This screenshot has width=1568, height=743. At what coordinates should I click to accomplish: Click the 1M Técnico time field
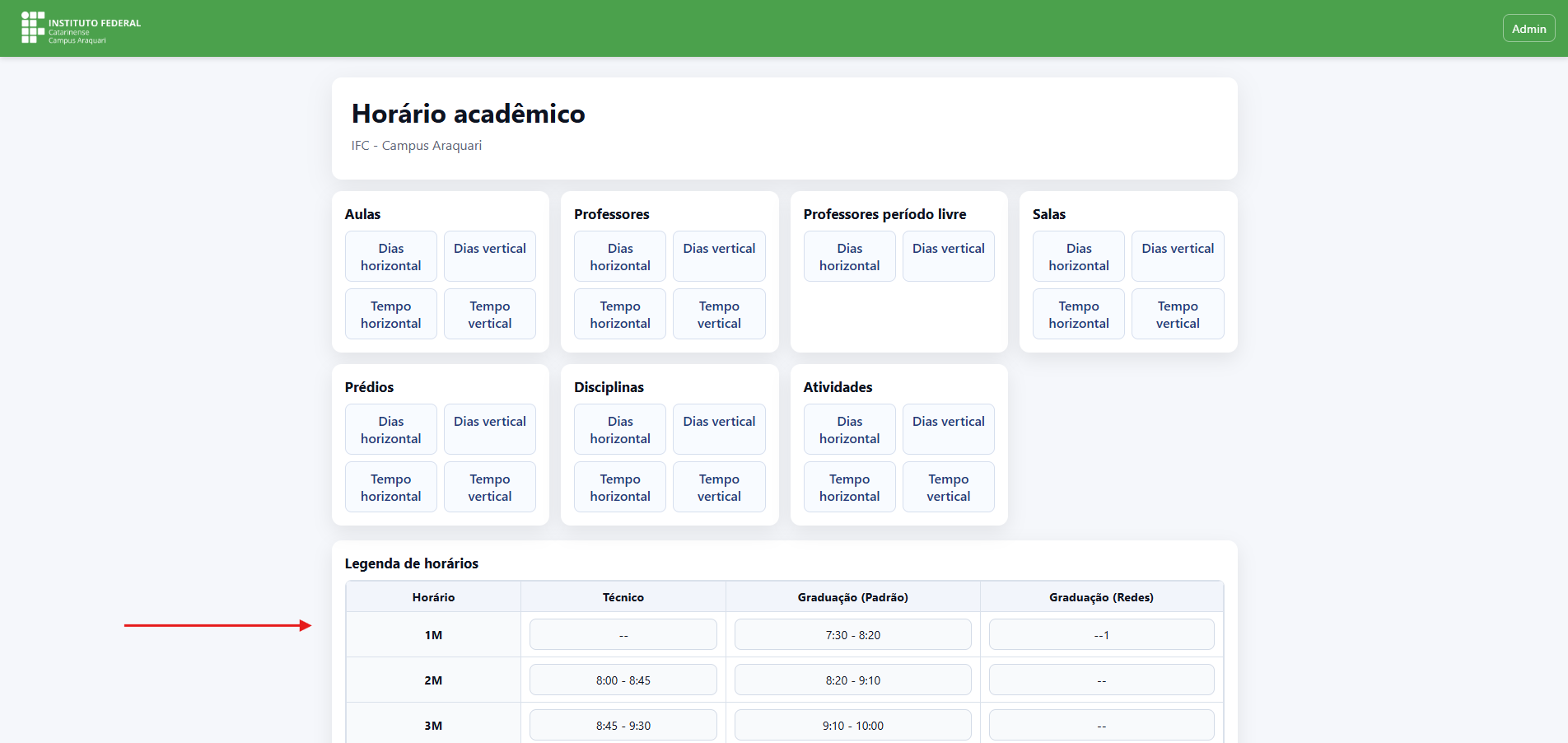click(x=623, y=635)
